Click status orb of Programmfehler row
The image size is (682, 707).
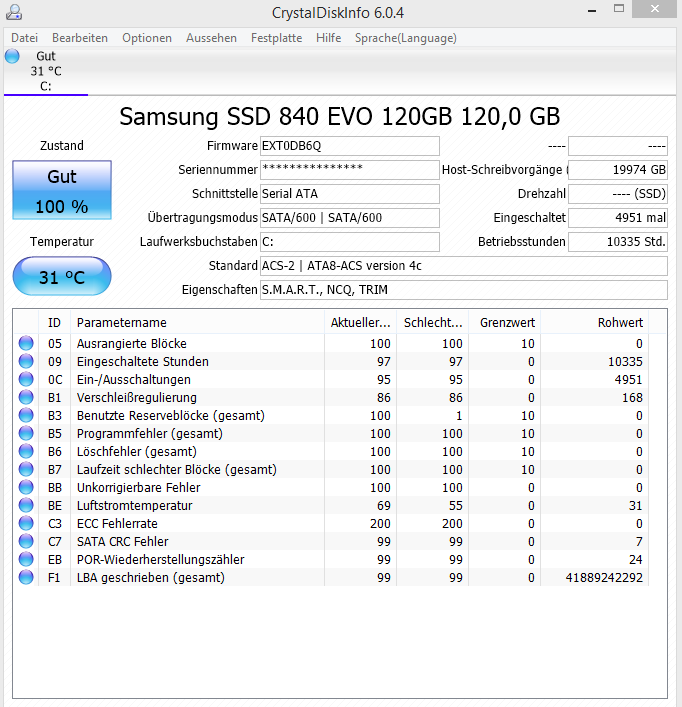click(x=26, y=433)
